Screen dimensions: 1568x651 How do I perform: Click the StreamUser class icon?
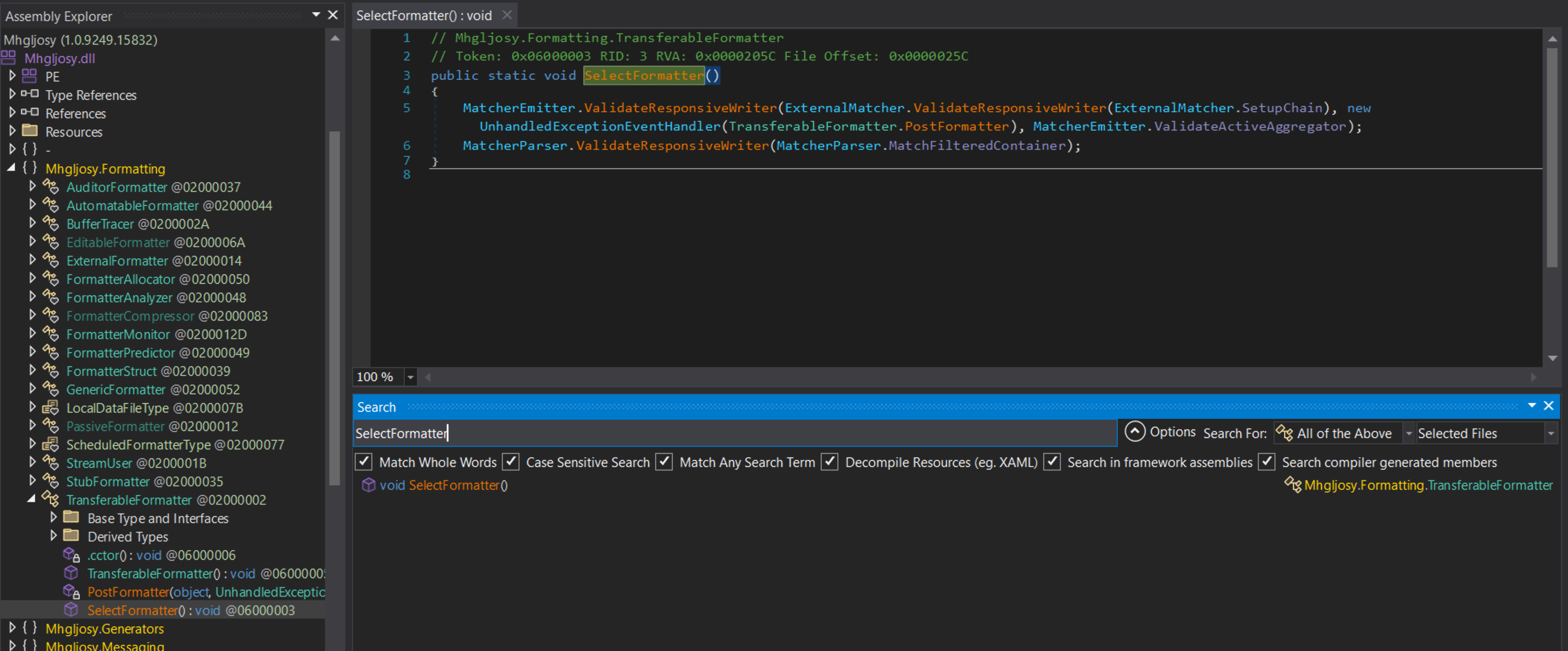tap(50, 463)
